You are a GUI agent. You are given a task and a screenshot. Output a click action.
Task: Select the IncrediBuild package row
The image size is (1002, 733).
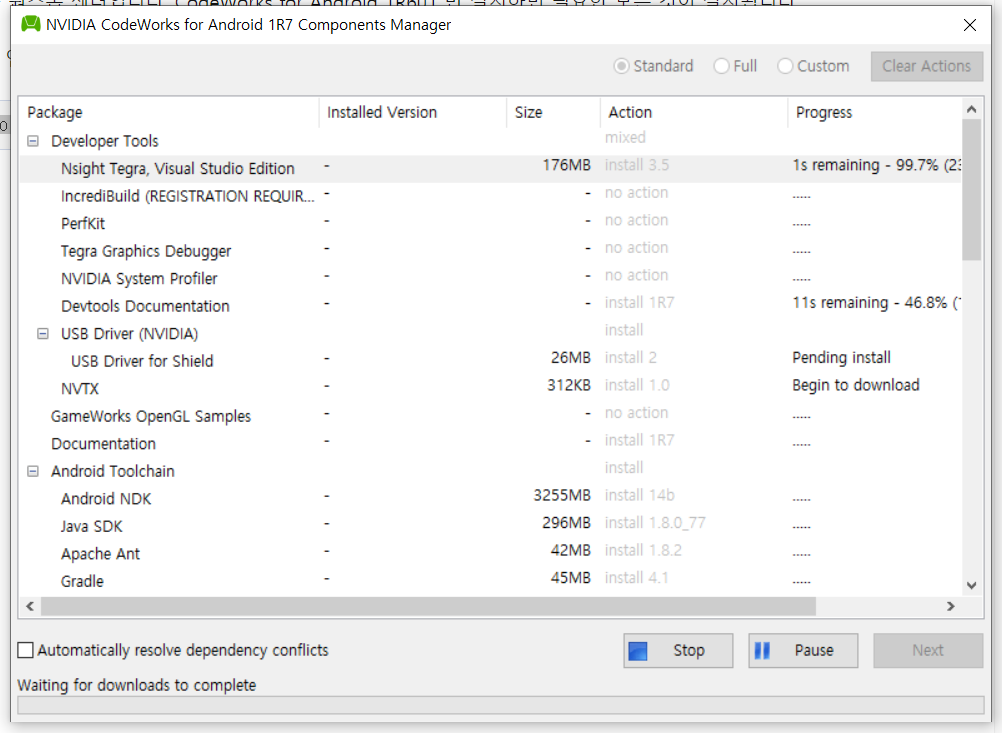click(x=490, y=196)
